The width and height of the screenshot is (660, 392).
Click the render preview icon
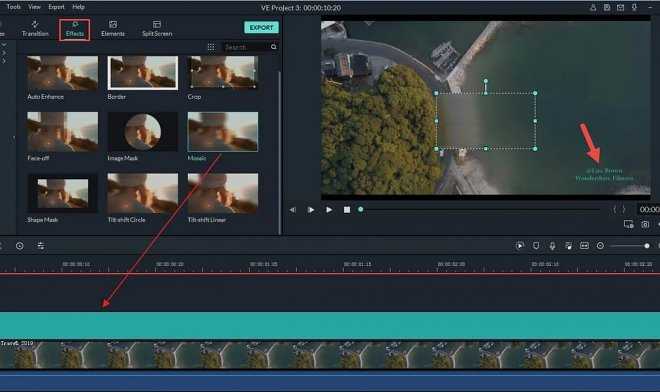click(x=520, y=246)
